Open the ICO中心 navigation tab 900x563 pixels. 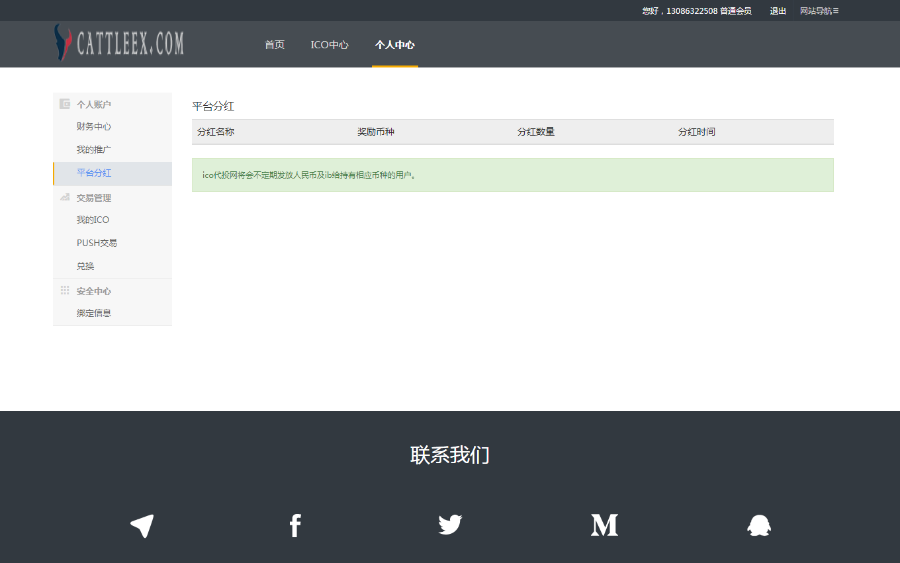[329, 45]
